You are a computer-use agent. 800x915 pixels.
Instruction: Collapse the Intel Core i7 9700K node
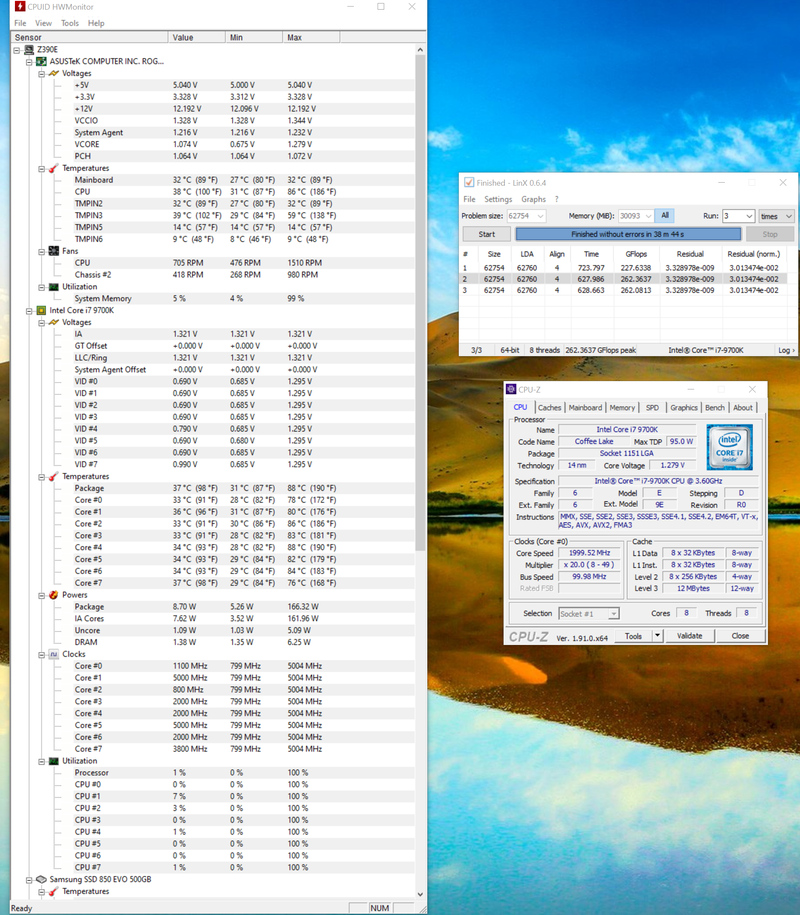(29, 311)
